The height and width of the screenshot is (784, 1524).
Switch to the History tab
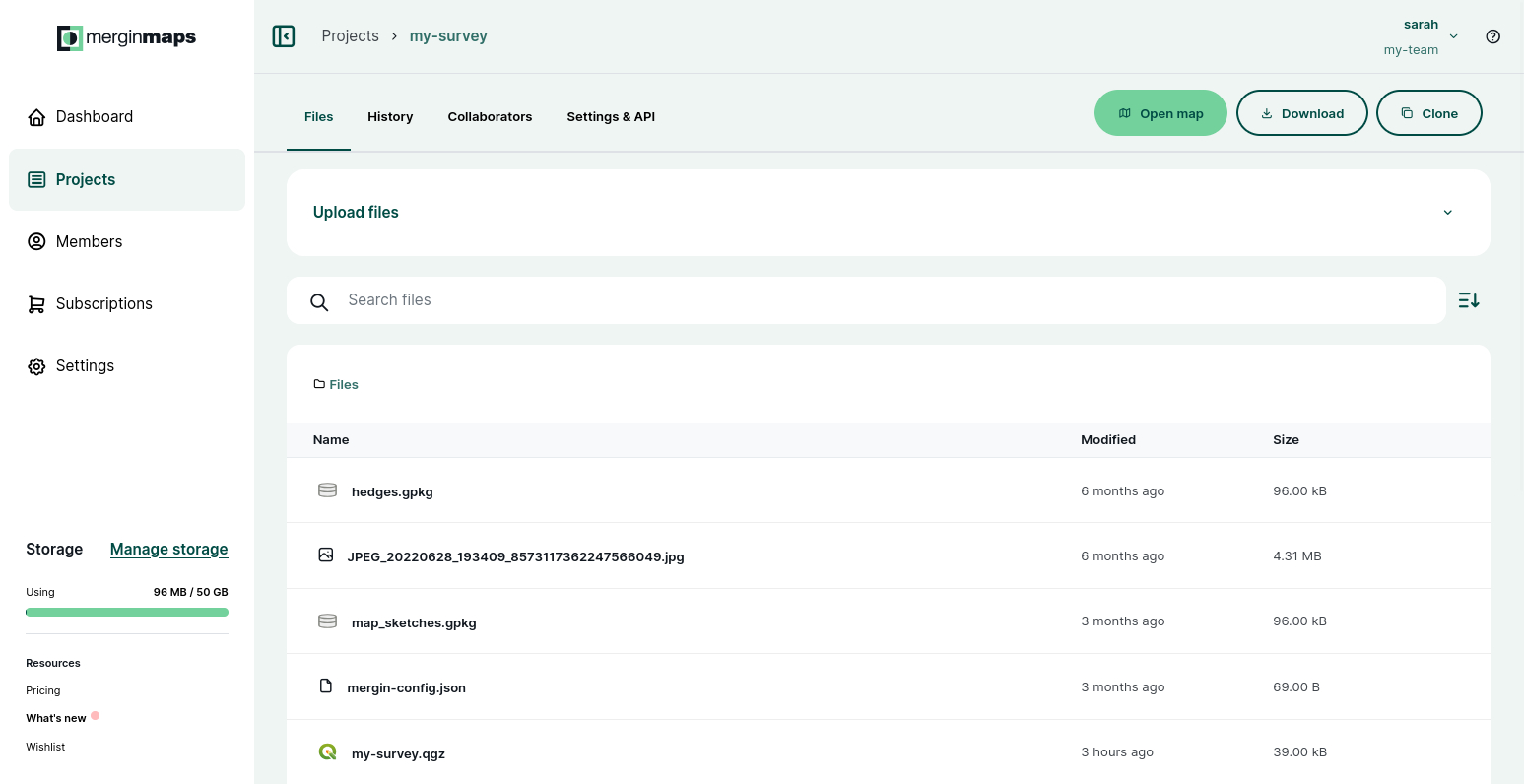[x=390, y=117]
